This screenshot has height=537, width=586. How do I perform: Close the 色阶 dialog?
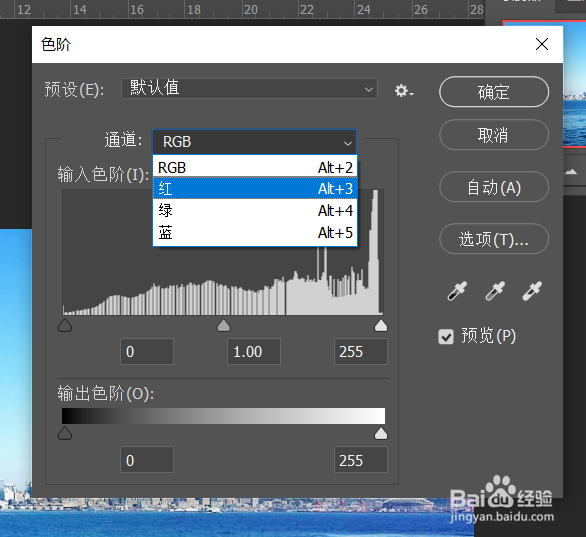click(x=542, y=44)
